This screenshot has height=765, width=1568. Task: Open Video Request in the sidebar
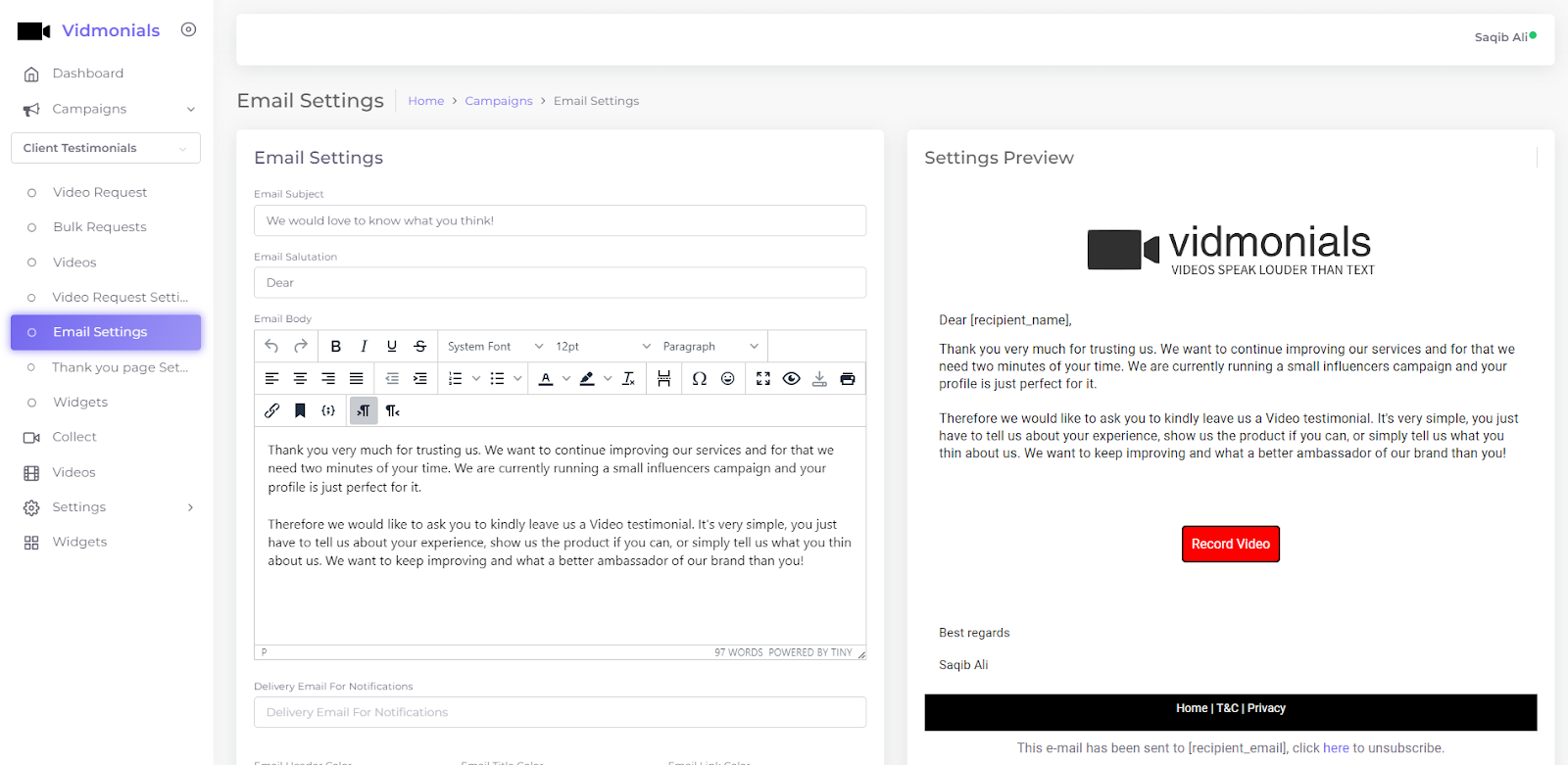point(100,193)
